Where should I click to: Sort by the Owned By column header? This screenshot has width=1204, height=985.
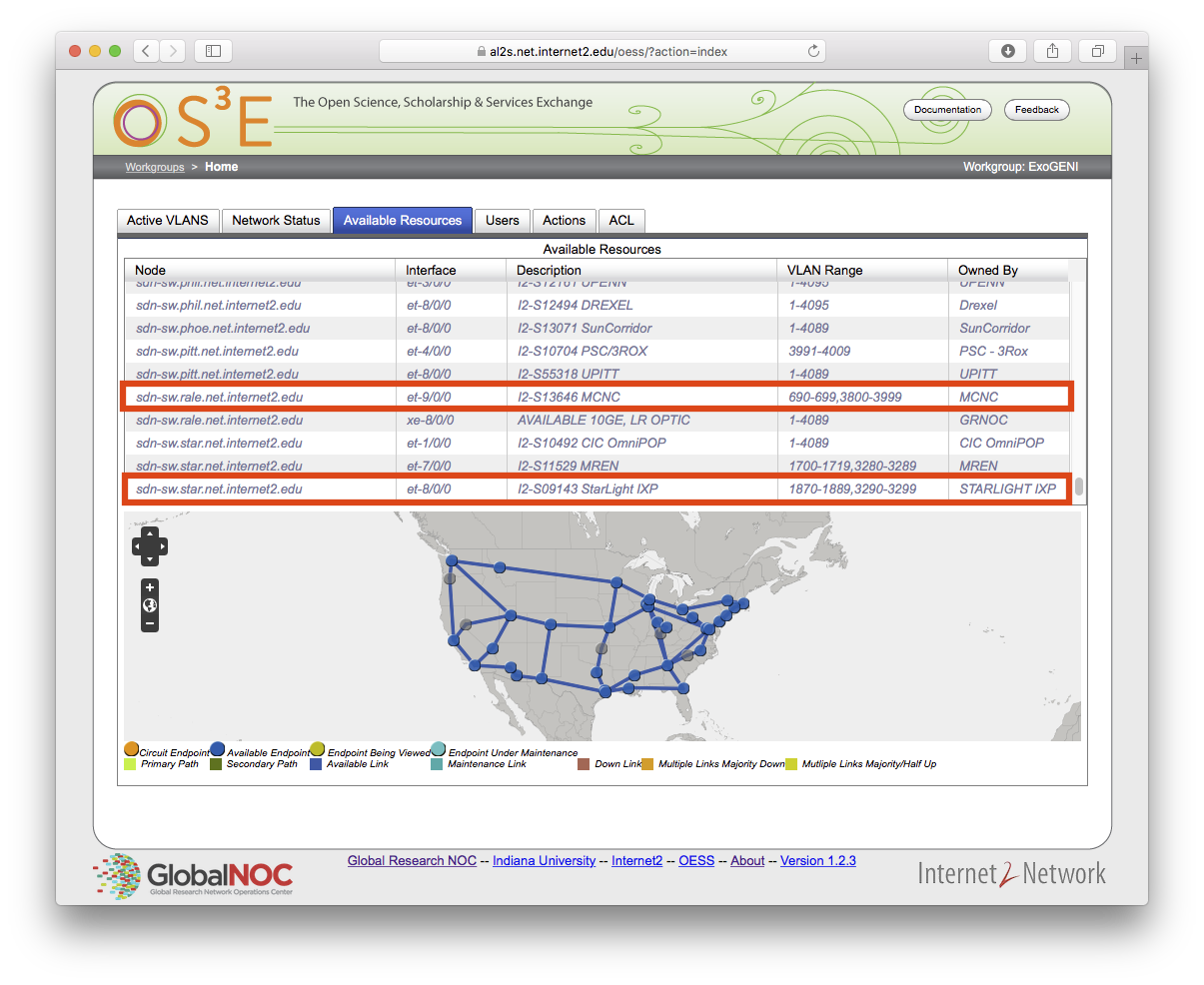pyautogui.click(x=1008, y=270)
